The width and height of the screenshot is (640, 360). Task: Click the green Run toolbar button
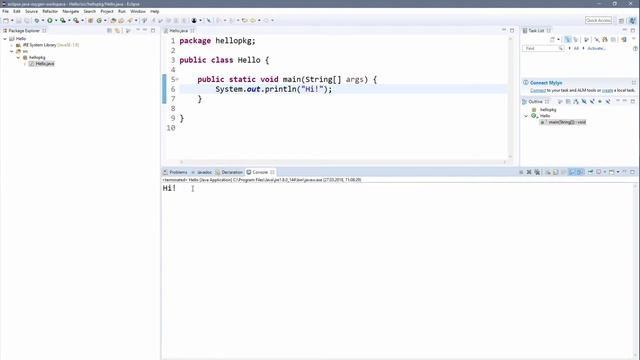point(49,20)
